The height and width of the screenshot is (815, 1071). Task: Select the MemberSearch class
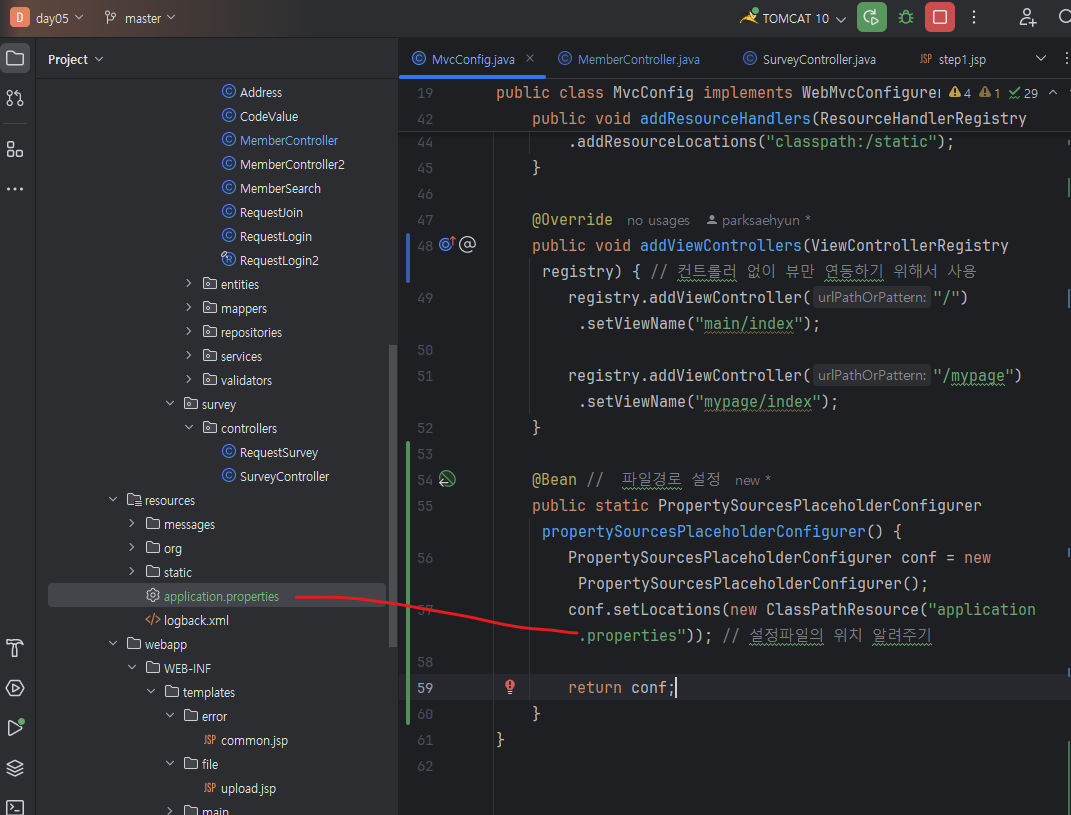271,188
